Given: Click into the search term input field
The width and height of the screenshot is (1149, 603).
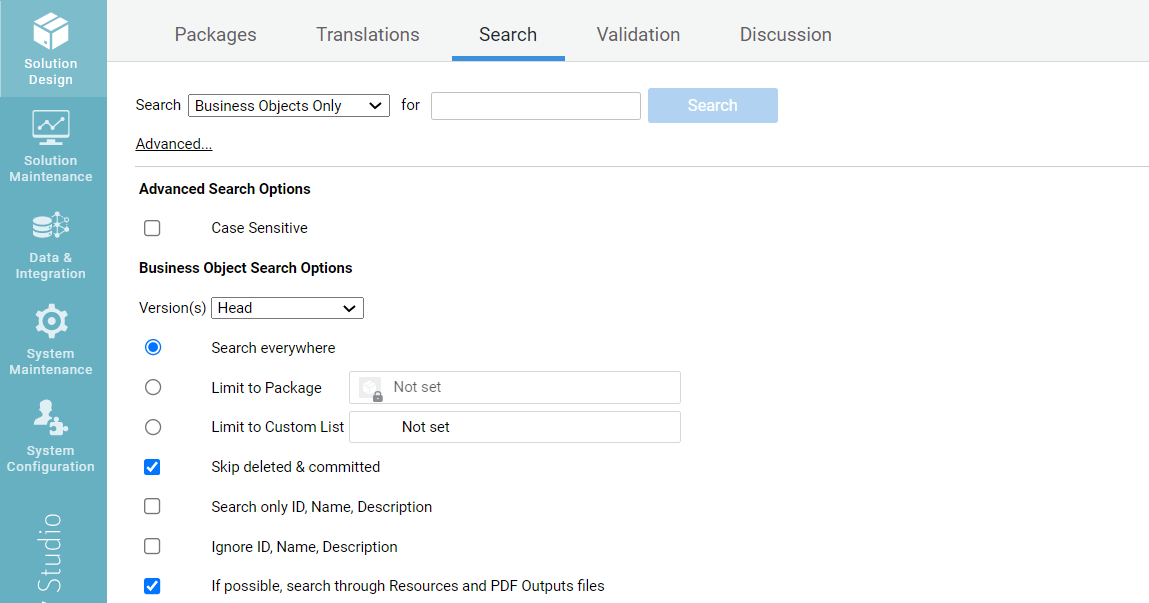Looking at the screenshot, I should pos(535,106).
